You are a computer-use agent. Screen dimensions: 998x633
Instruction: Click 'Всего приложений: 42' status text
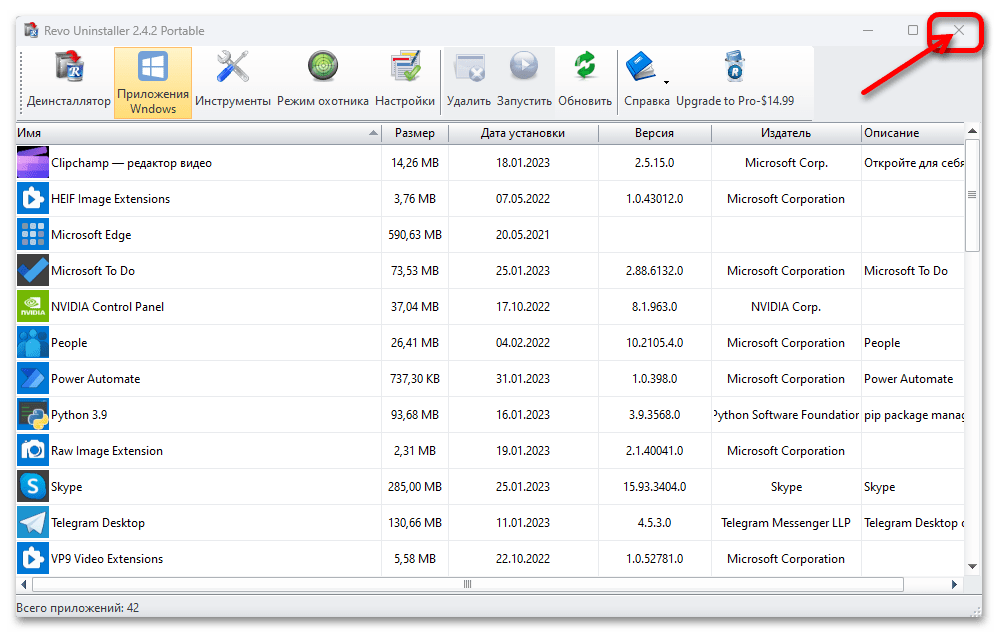(x=78, y=608)
